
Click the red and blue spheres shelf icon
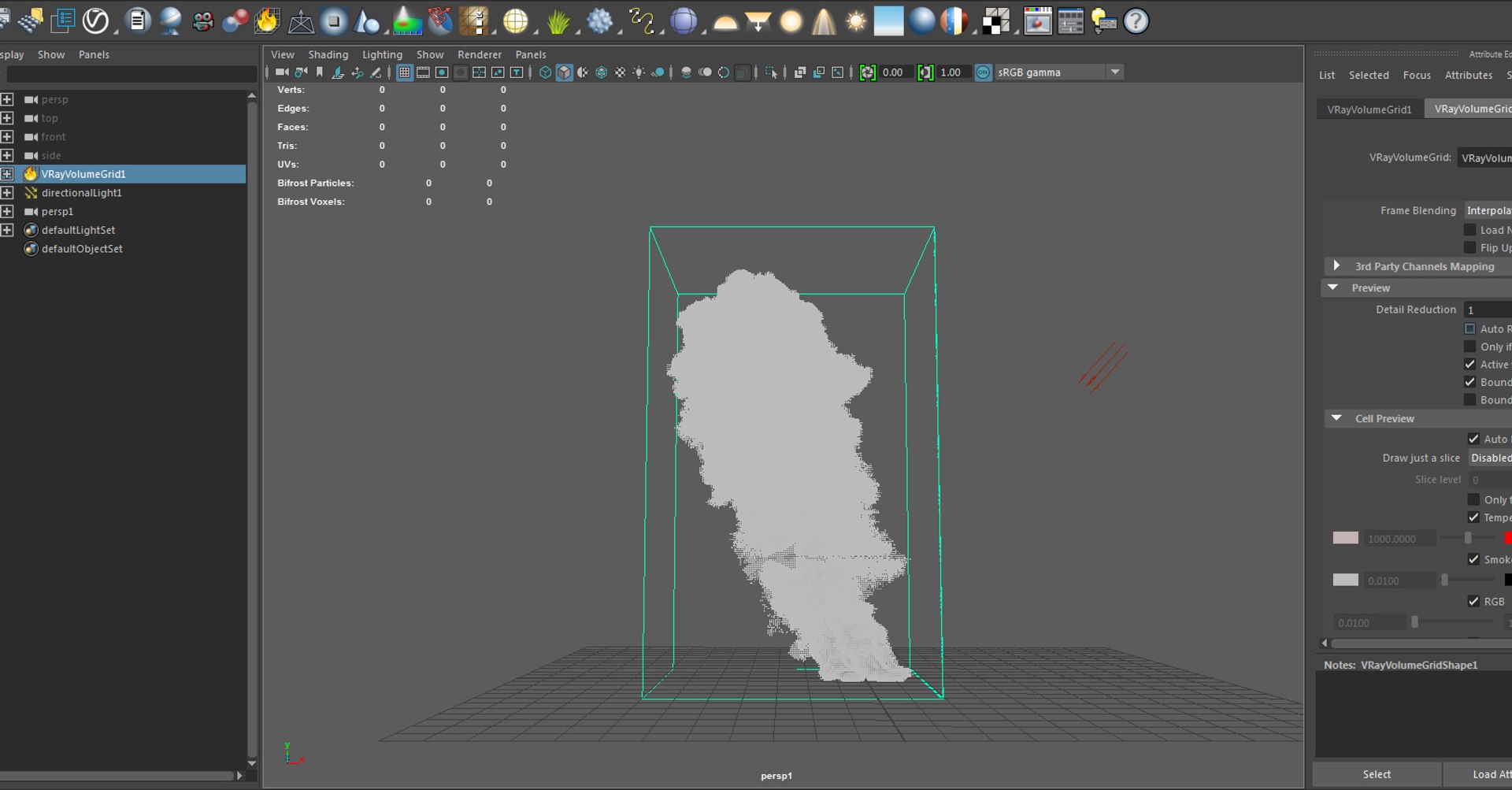[235, 21]
